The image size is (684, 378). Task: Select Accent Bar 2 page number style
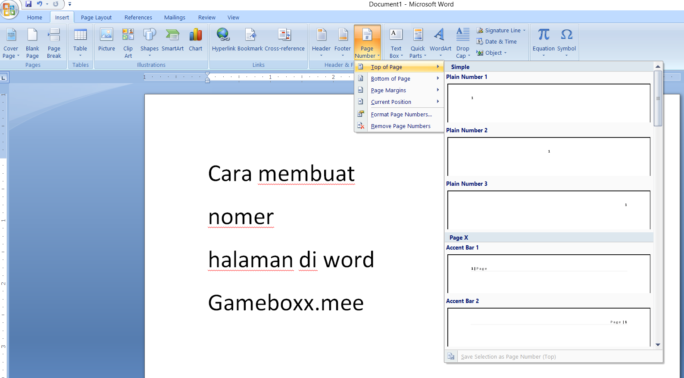tap(549, 327)
